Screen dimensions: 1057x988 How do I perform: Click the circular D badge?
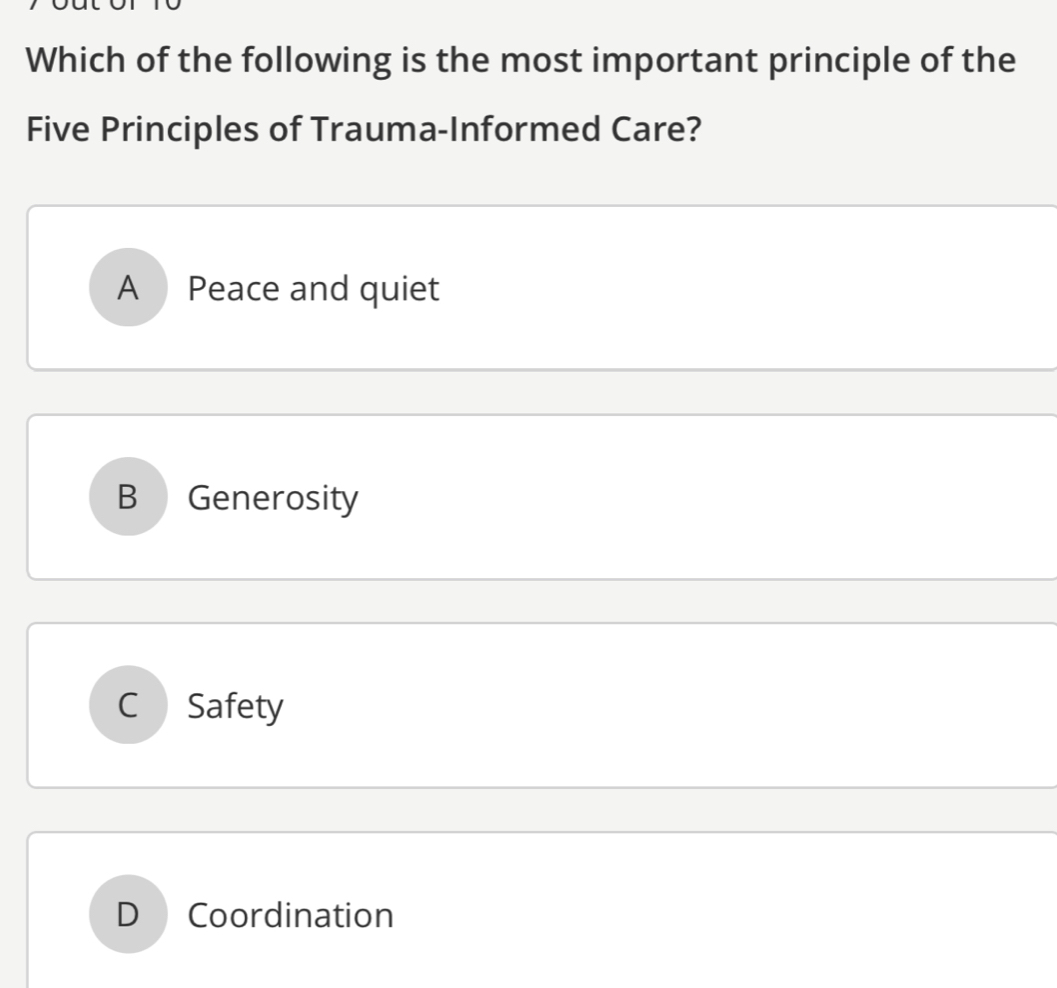click(128, 915)
